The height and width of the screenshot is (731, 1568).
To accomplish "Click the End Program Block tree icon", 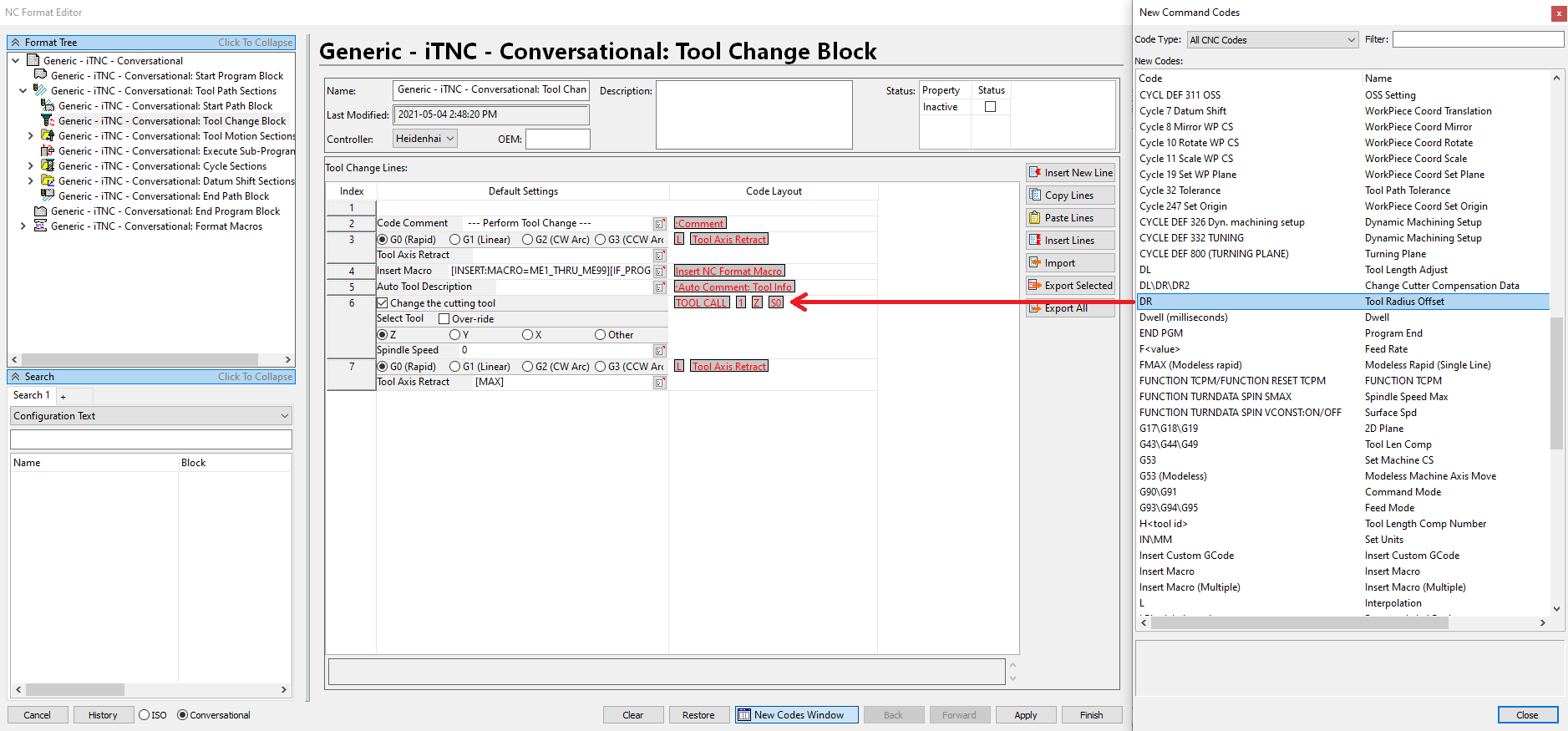I will coord(40,211).
